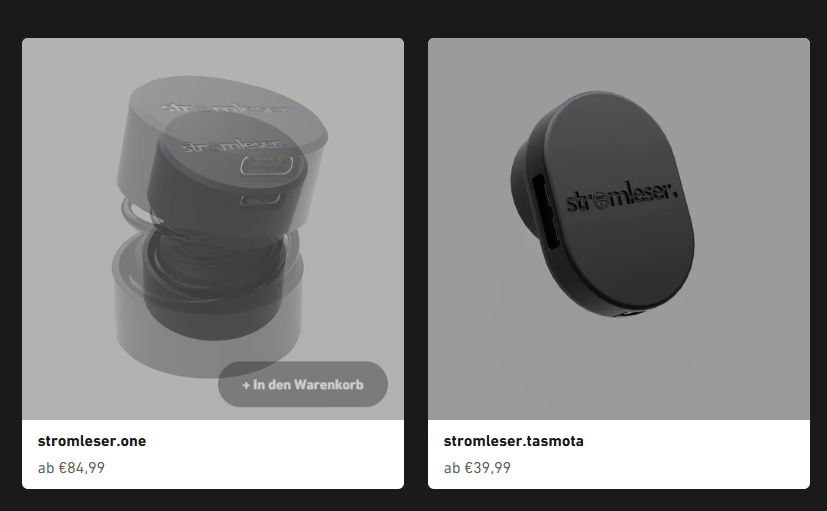Click the topmost stromleser logo on one device

click(x=226, y=108)
